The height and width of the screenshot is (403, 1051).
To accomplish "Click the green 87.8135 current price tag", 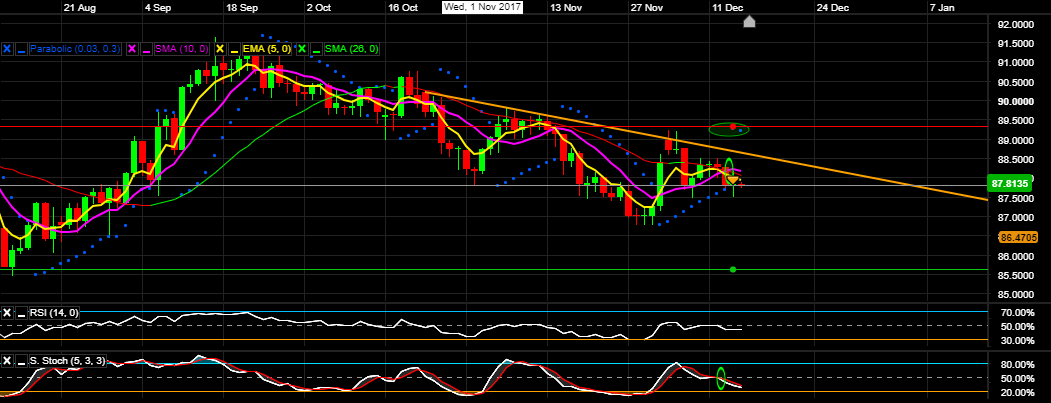I will click(1011, 182).
